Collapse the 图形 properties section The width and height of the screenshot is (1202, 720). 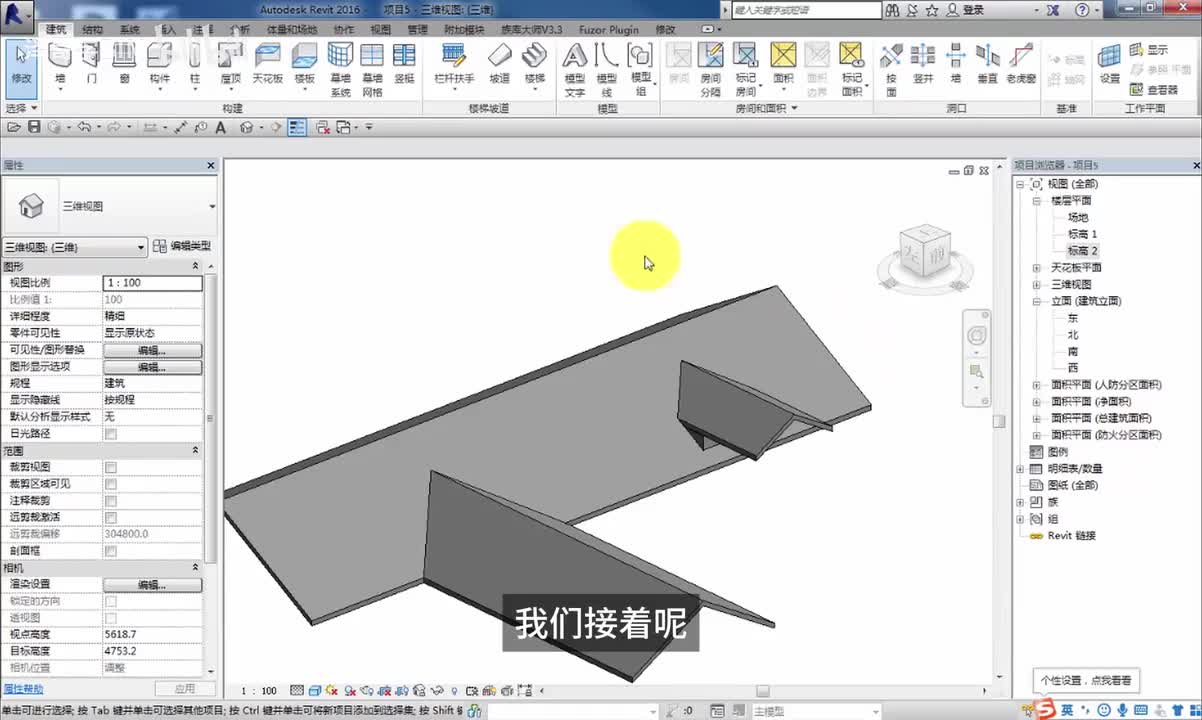click(195, 266)
